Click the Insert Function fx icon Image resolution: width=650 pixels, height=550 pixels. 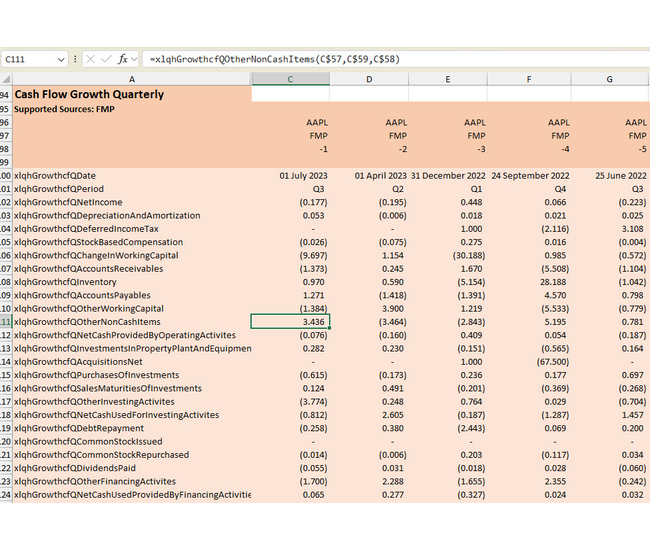point(123,59)
